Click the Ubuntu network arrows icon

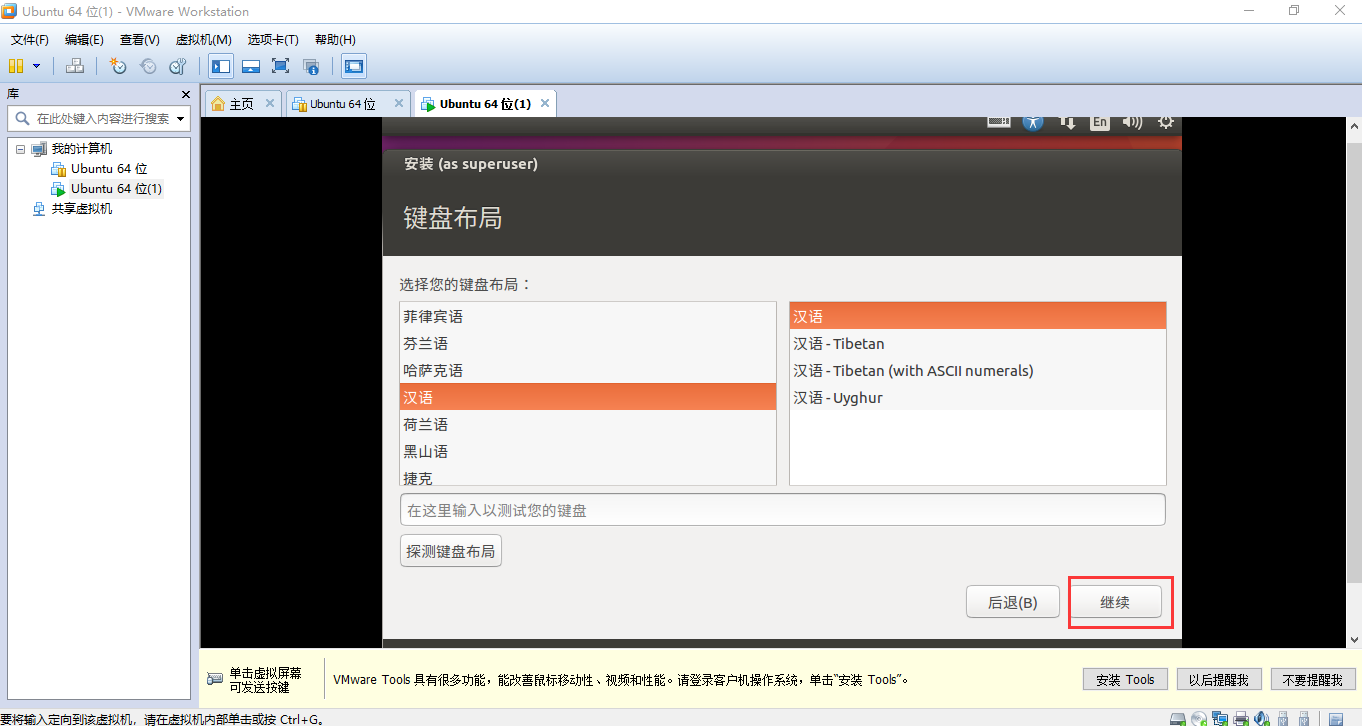coord(1068,122)
